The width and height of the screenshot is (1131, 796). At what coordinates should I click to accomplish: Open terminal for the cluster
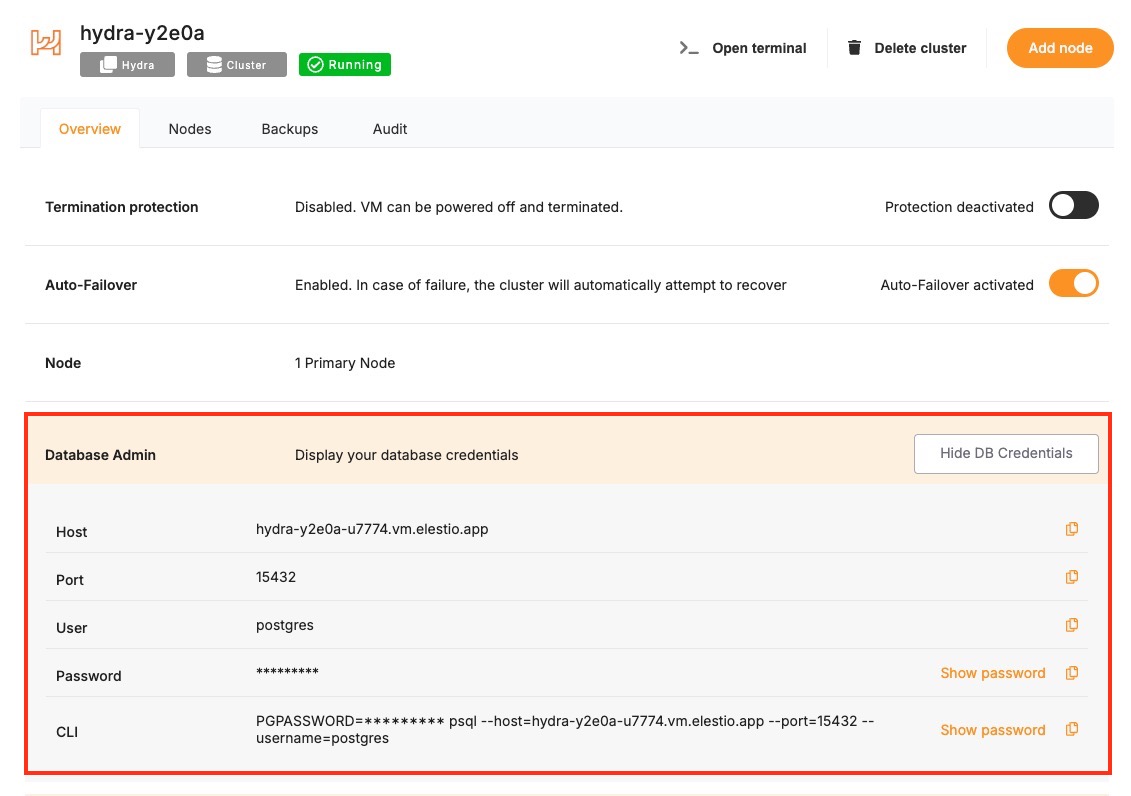point(743,48)
